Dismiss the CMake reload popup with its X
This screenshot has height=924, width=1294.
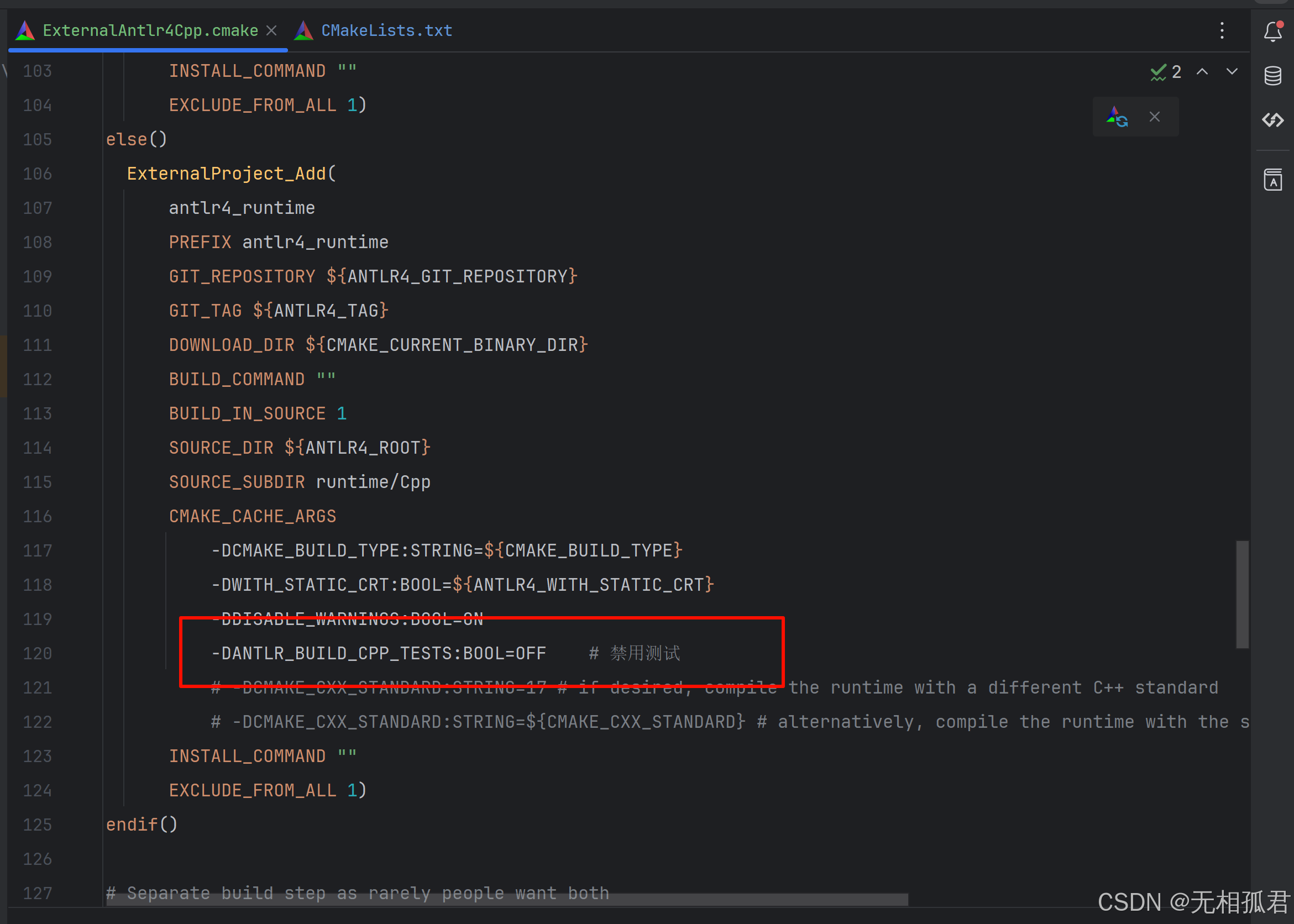pos(1155,116)
